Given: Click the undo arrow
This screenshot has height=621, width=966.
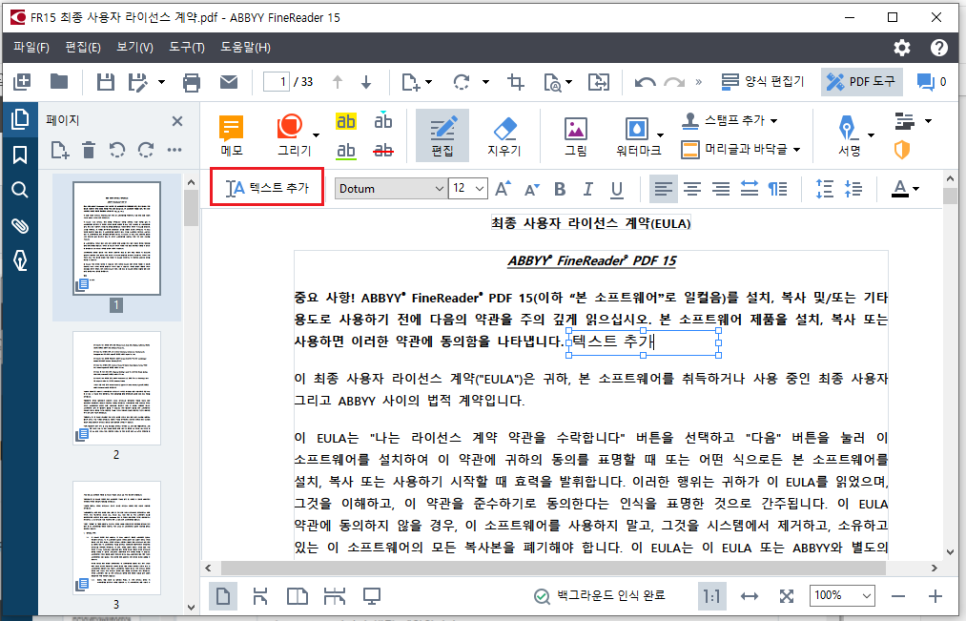Looking at the screenshot, I should point(644,82).
